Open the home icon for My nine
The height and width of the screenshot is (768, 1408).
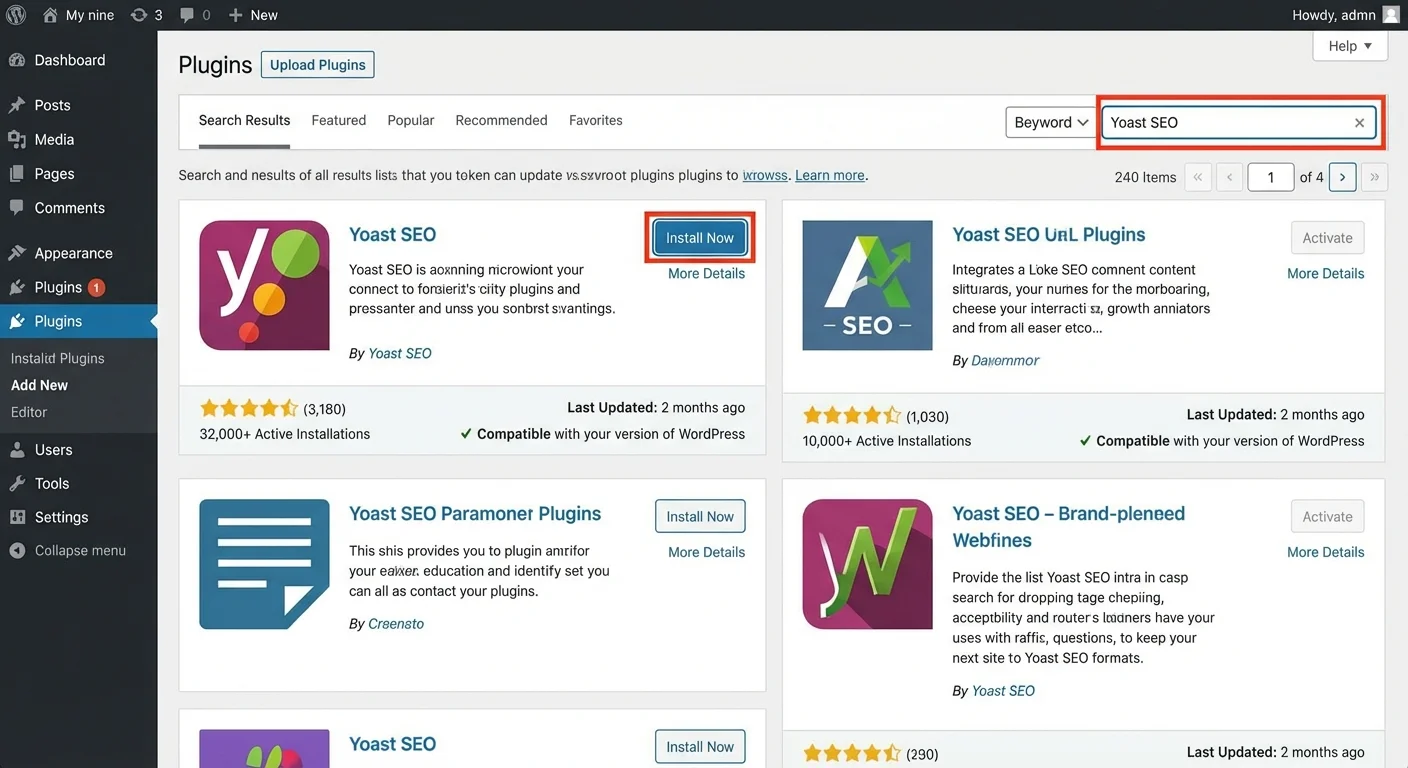[50, 15]
